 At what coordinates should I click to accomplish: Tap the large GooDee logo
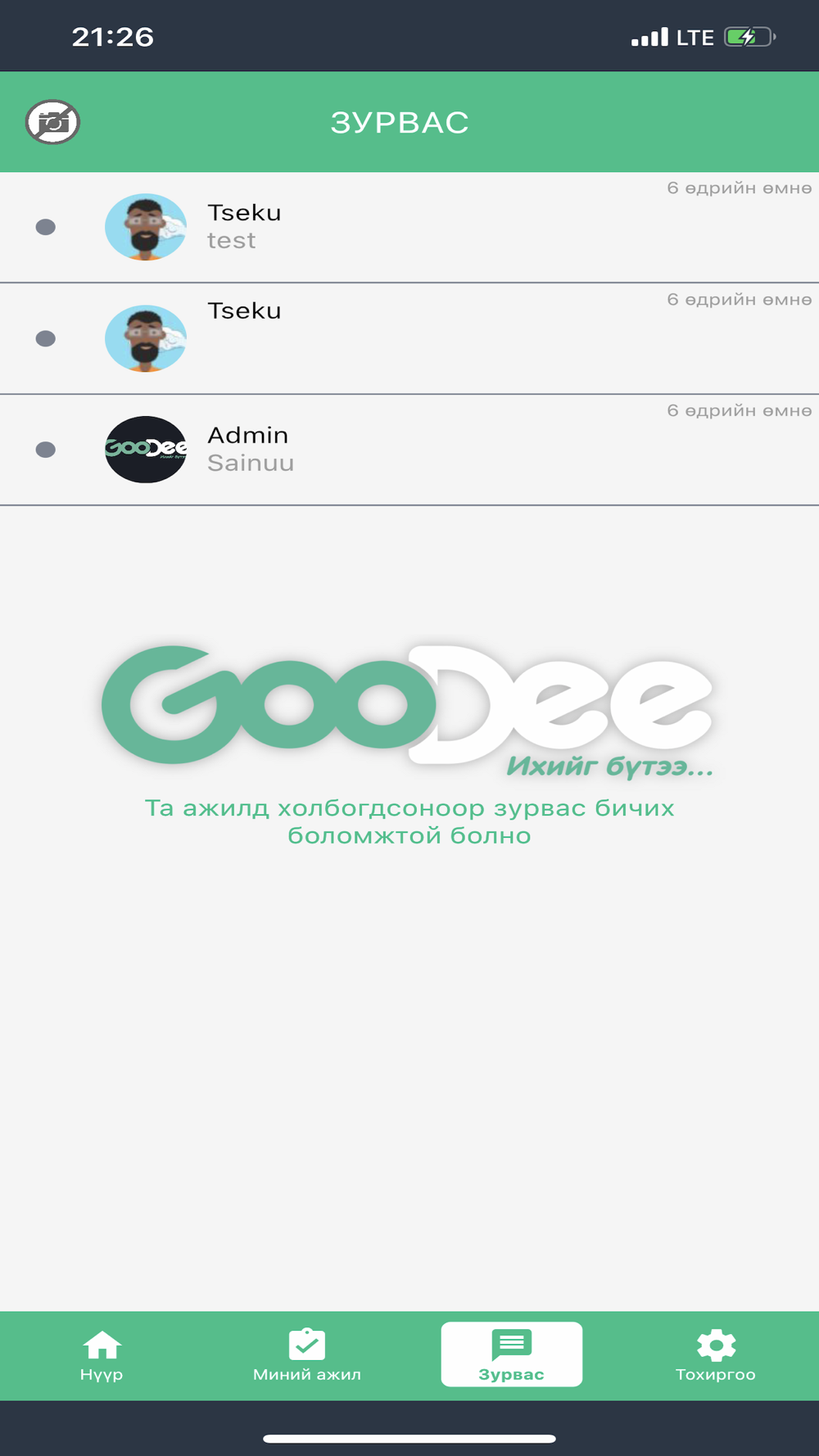point(407,710)
